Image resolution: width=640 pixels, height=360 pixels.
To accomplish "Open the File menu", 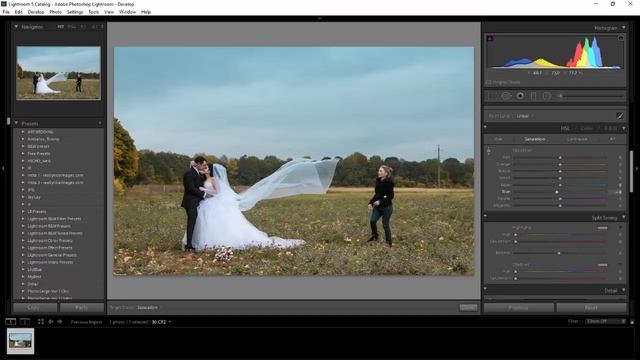I will pos(6,12).
